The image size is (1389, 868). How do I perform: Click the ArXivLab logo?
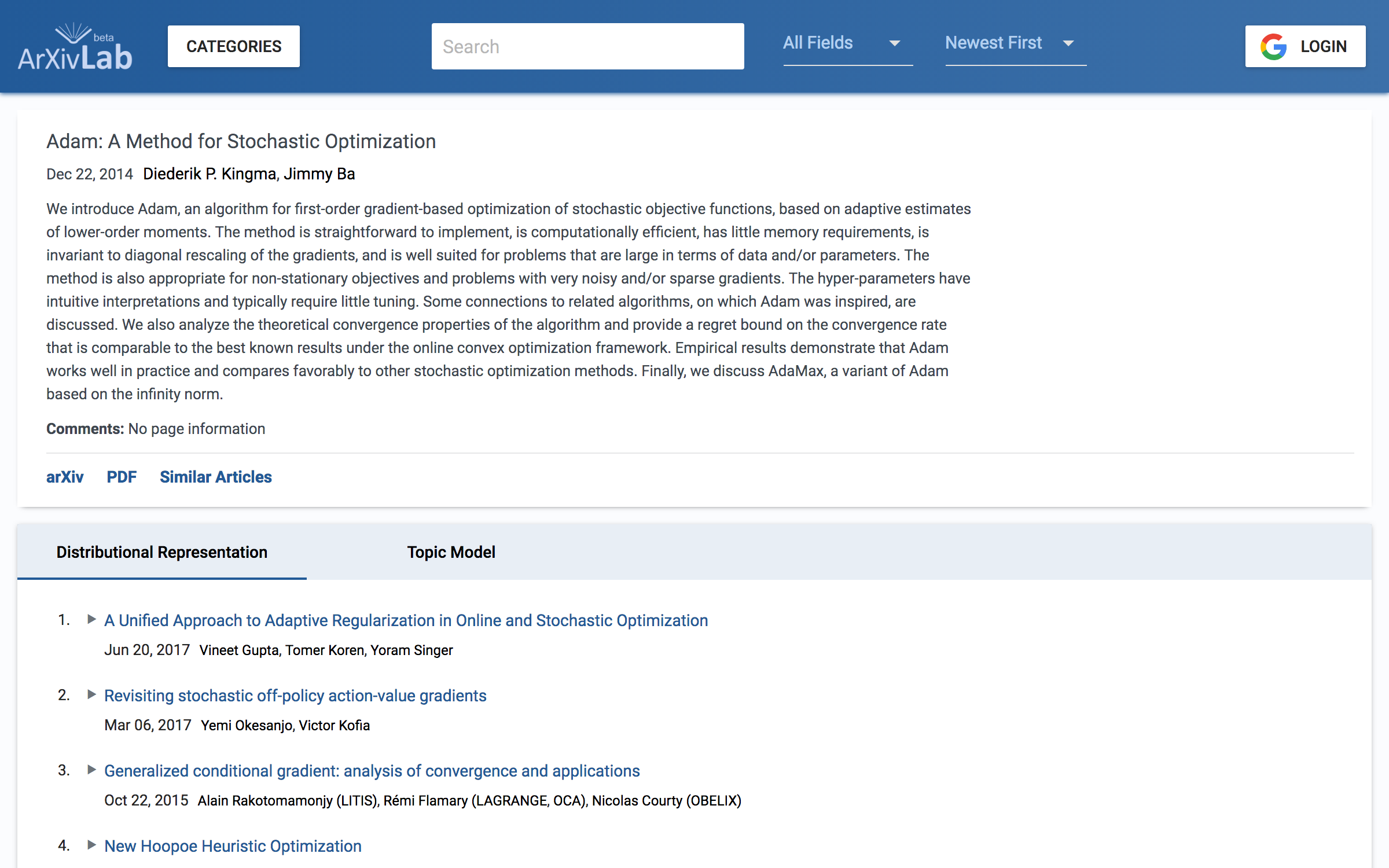(75, 47)
